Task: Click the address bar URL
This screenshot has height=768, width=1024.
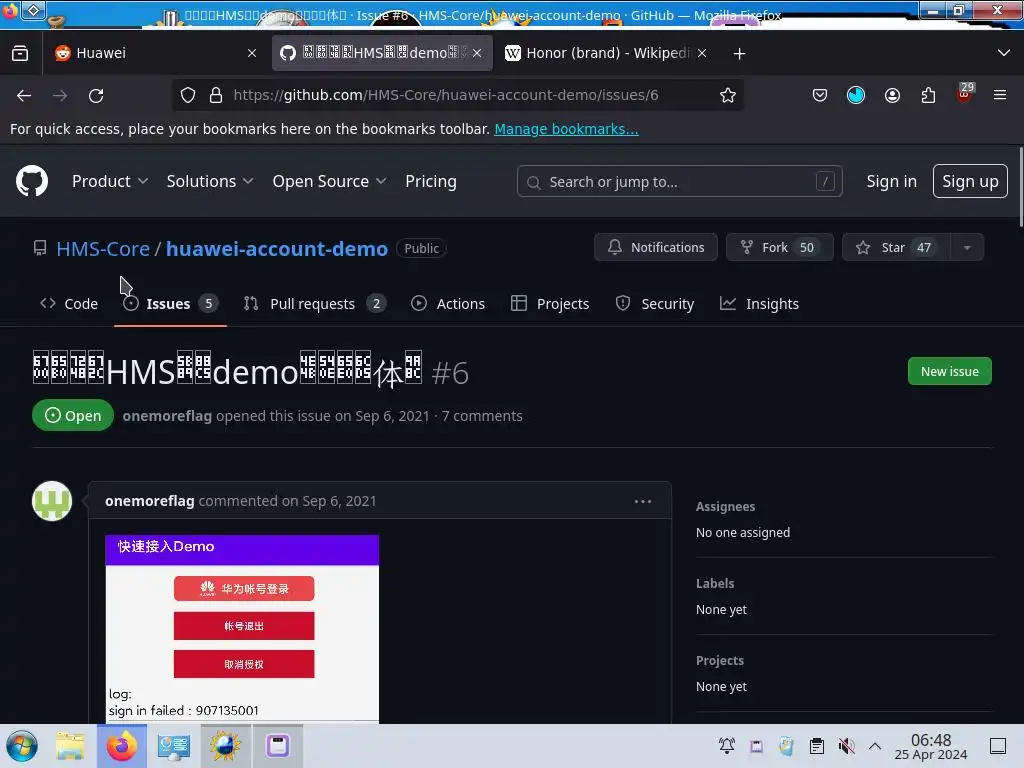Action: tap(445, 95)
